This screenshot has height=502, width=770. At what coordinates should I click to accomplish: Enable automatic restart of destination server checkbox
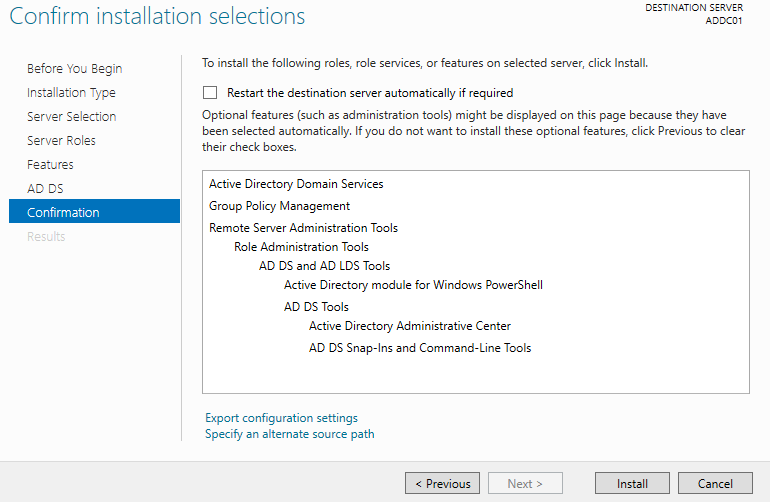(x=210, y=92)
